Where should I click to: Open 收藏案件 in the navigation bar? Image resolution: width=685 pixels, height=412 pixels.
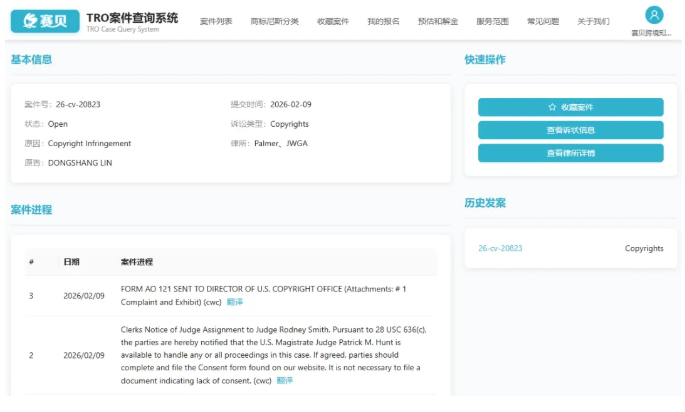[333, 21]
